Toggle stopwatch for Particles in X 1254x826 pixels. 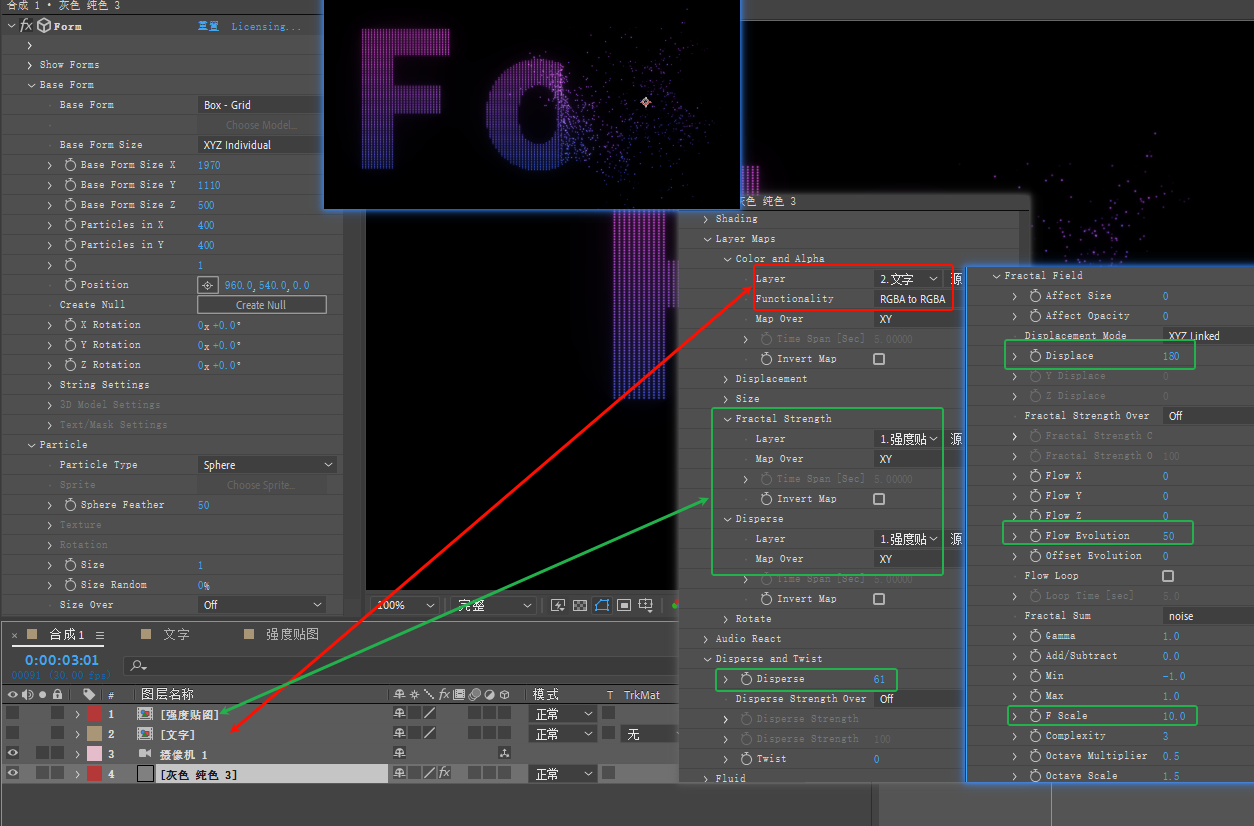pyautogui.click(x=70, y=225)
